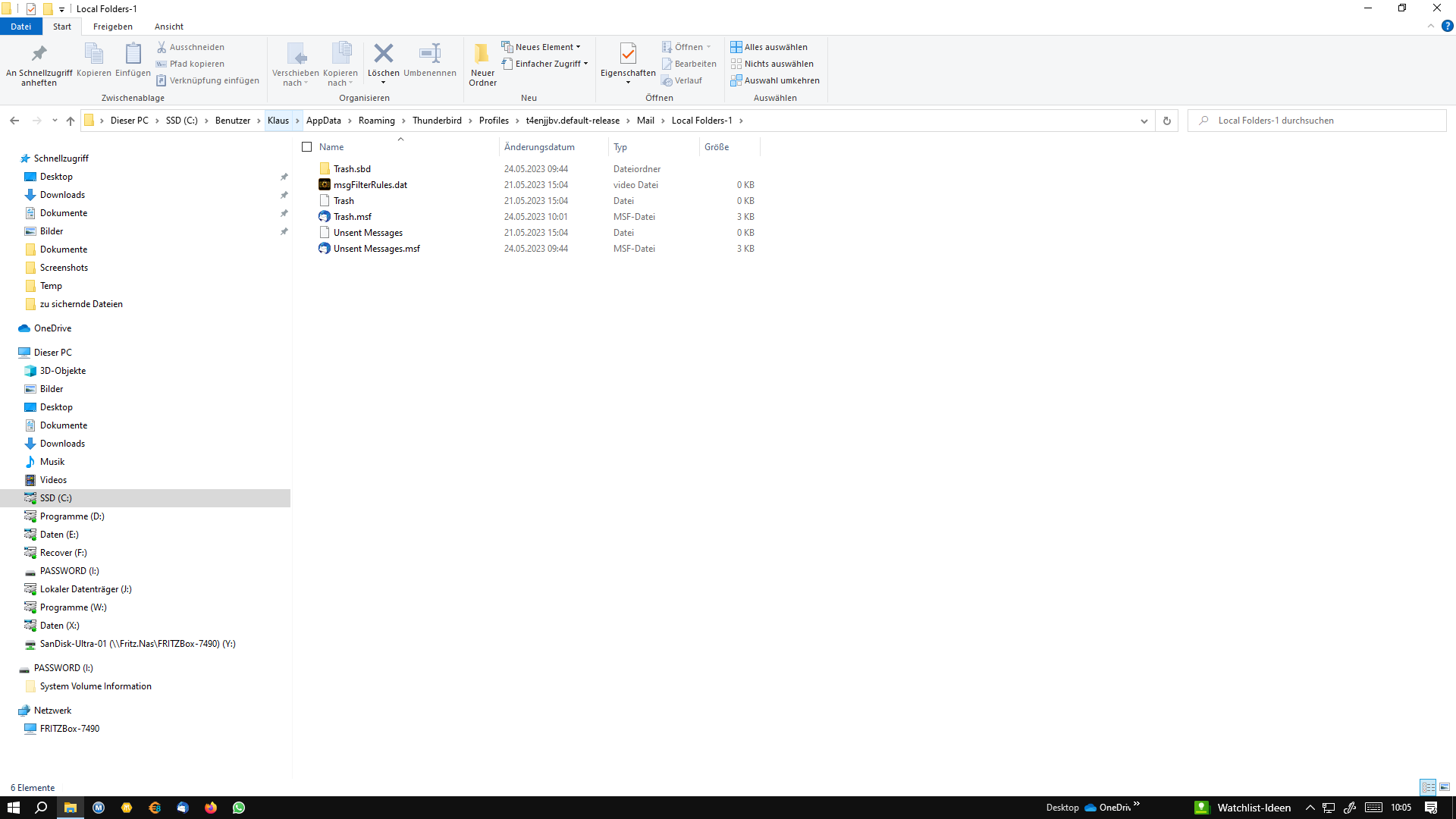Click Neuer Ordner icon in ribbon
Screen dimensions: 1456x819
coord(482,54)
